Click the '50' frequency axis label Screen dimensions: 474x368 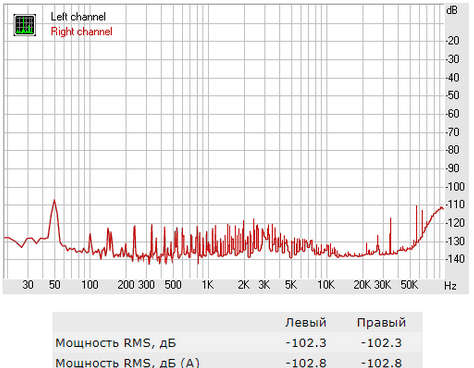[55, 285]
